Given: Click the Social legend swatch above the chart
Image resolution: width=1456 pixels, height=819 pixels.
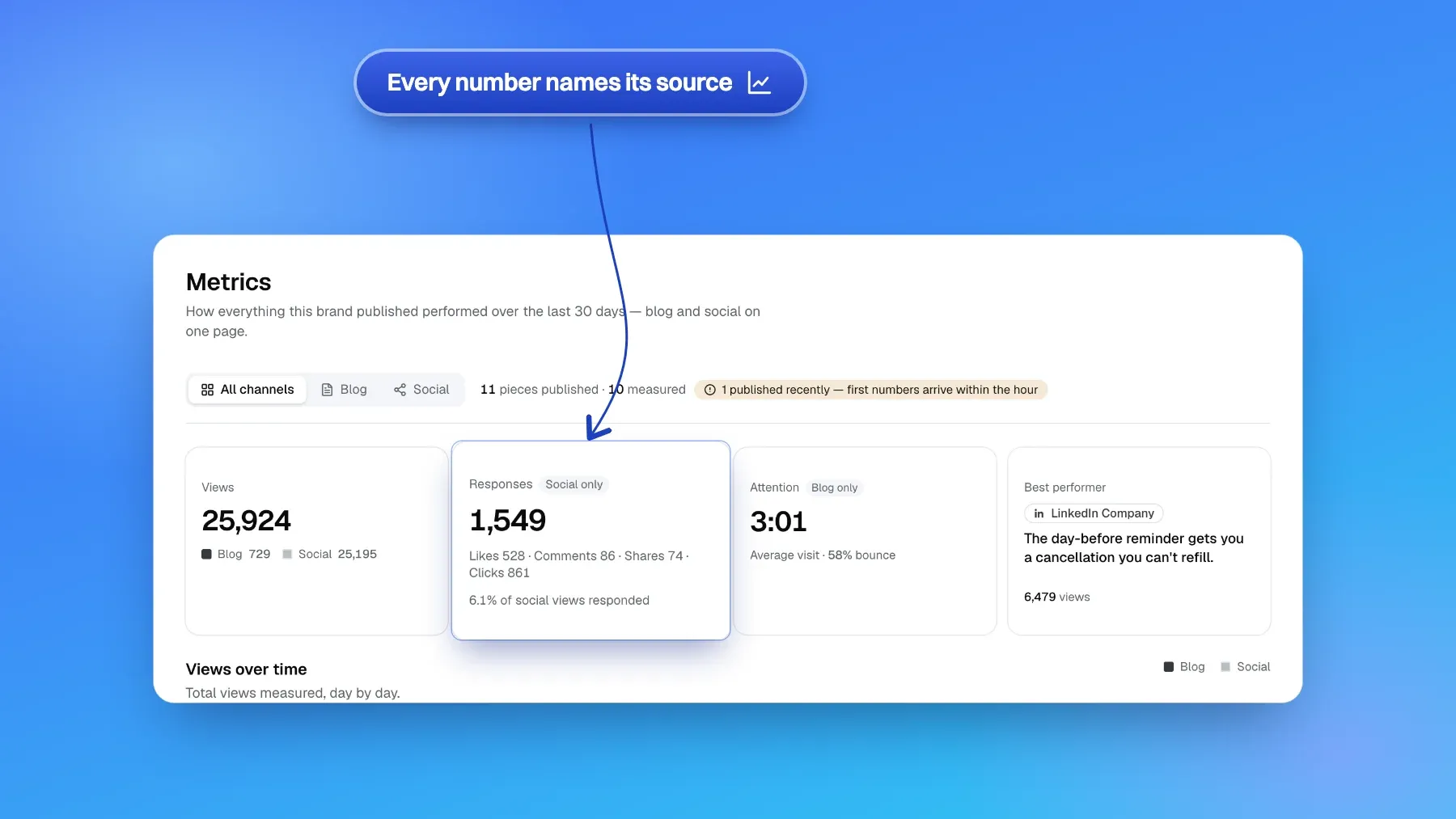Looking at the screenshot, I should pos(1225,667).
